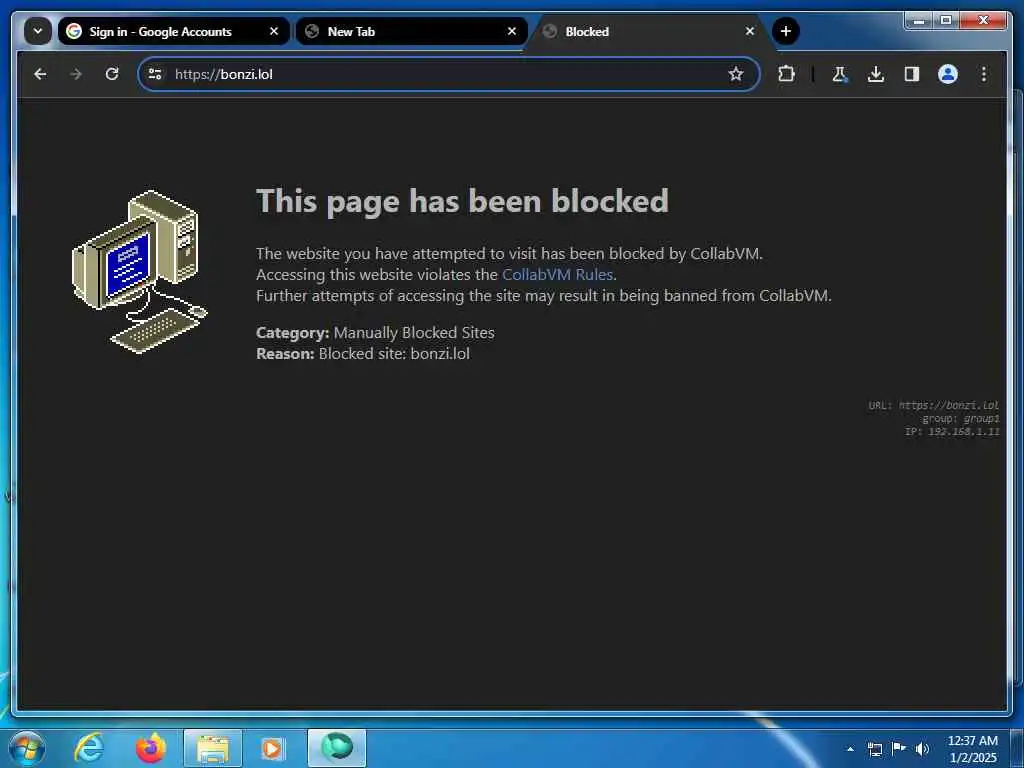
Task: Open Windows Explorer from the taskbar
Action: point(213,748)
